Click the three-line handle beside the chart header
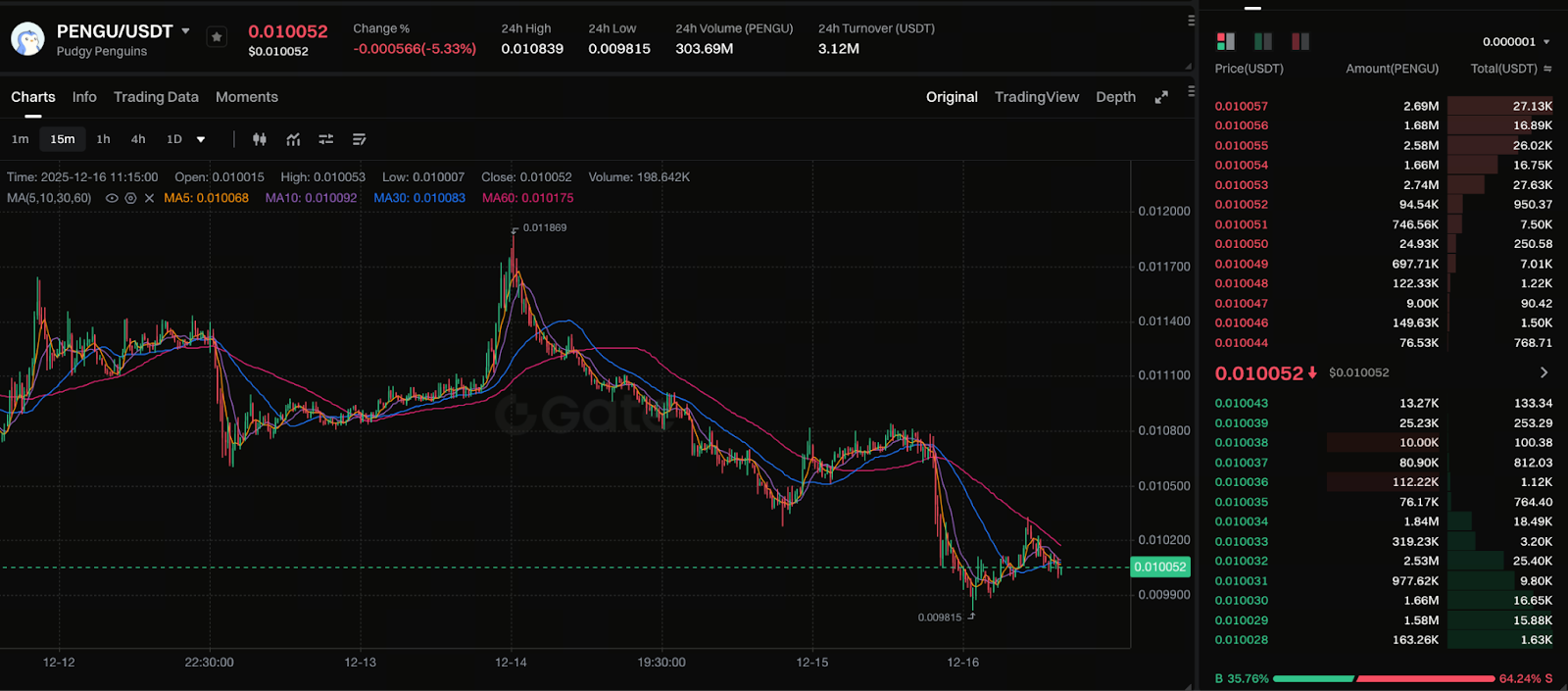This screenshot has width=1568, height=691. tap(1191, 20)
